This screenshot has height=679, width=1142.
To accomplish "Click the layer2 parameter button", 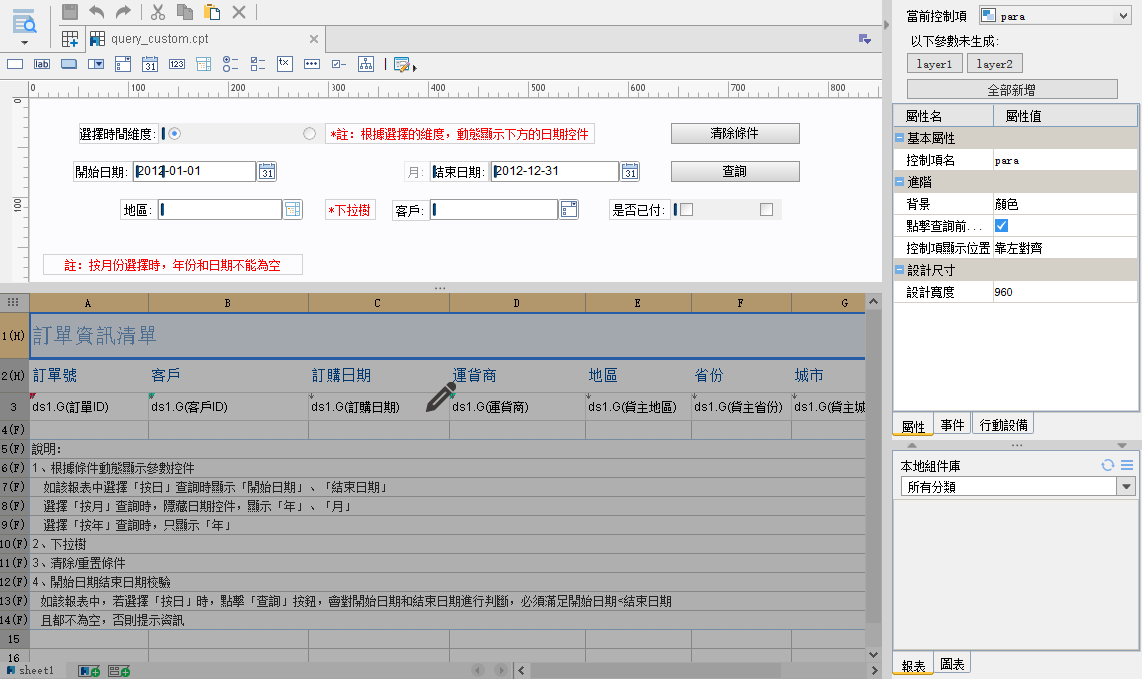I will coord(995,63).
